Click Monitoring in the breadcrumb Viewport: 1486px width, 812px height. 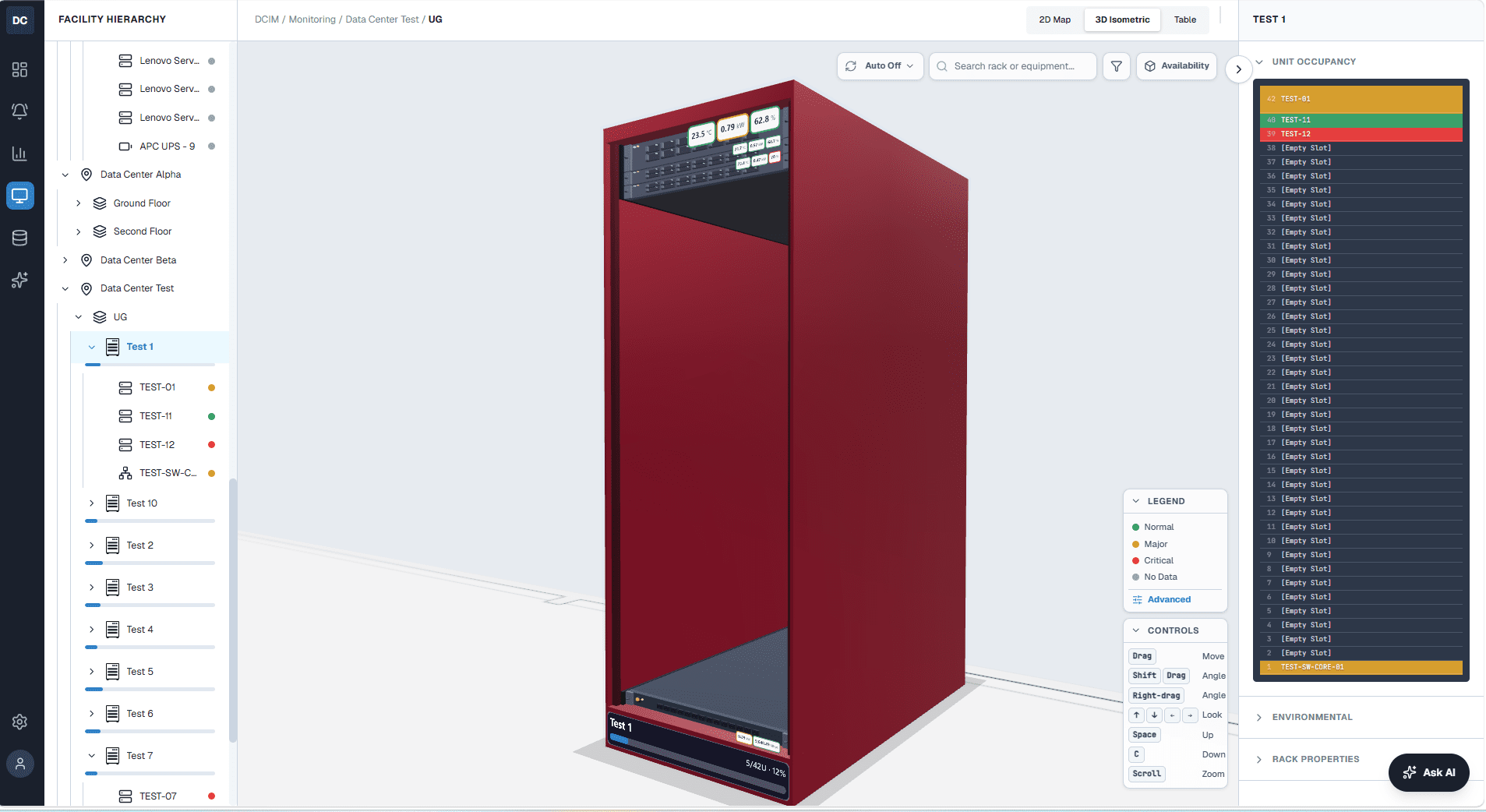[x=312, y=19]
